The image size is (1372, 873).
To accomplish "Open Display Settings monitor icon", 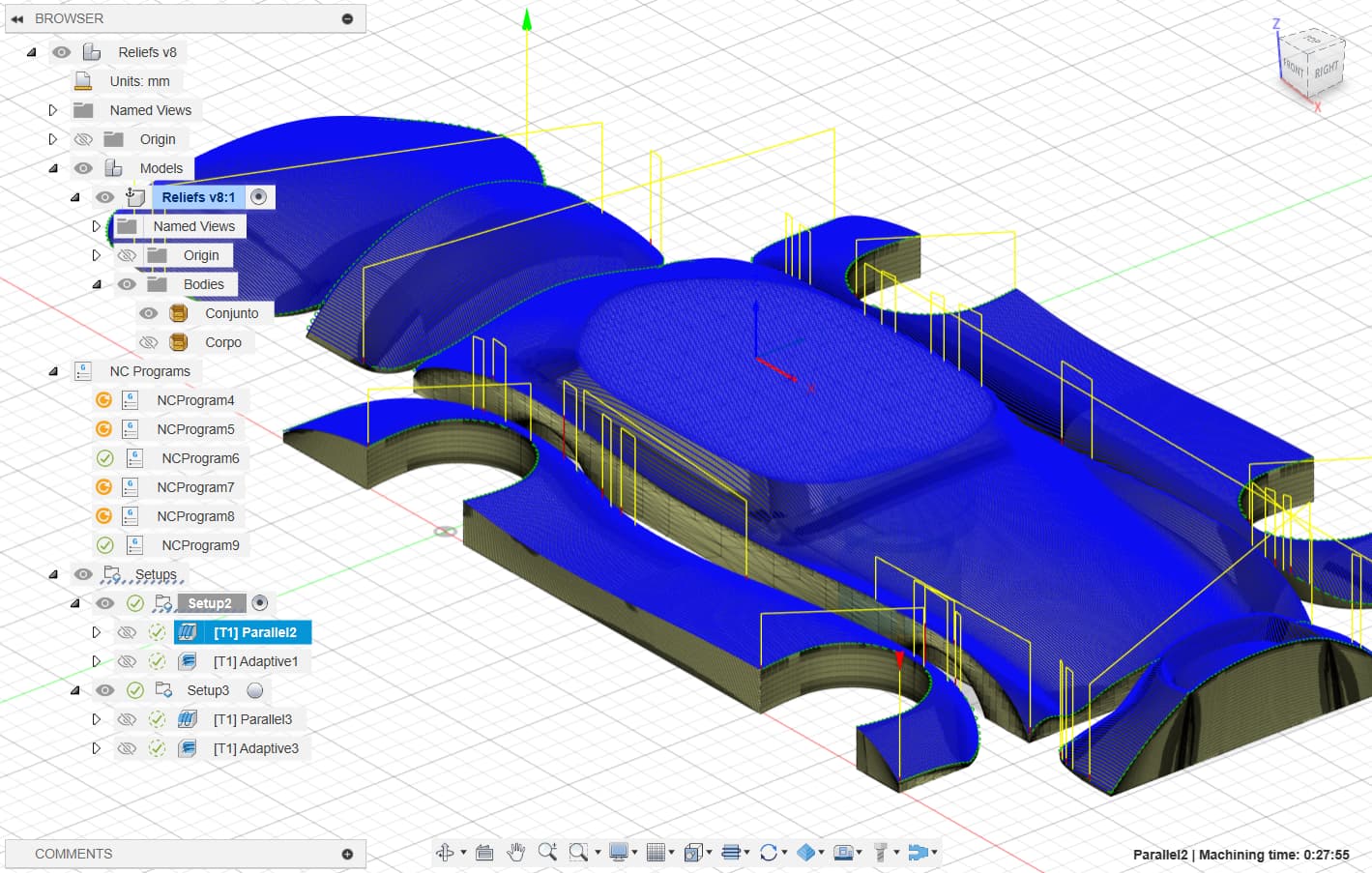I will 619,852.
